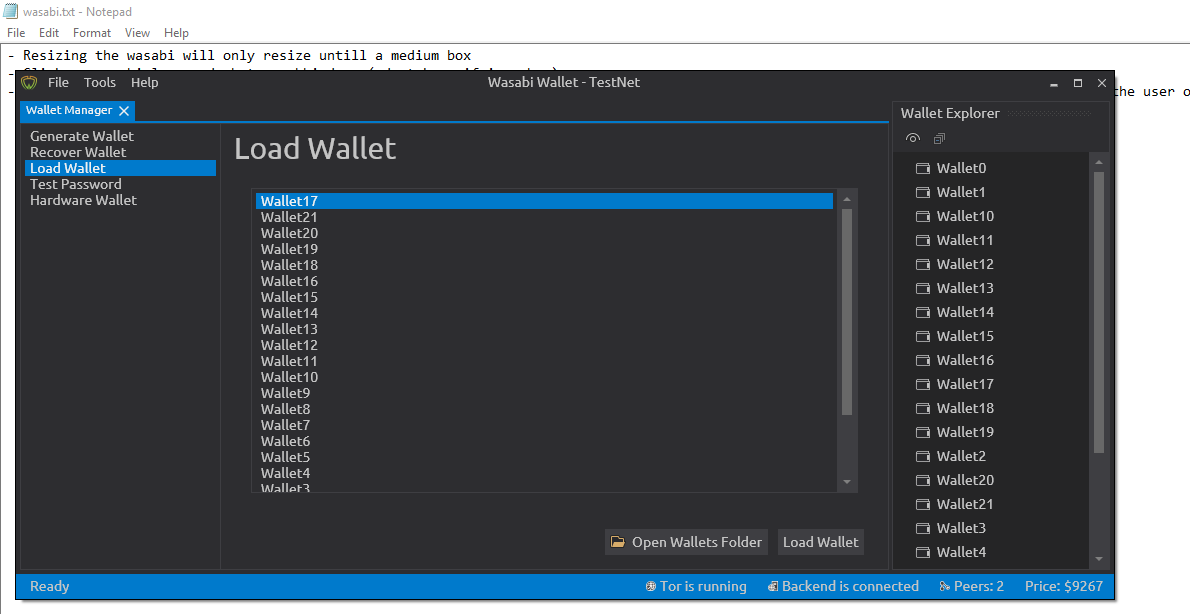Select Load Wallet in the sidebar

tap(121, 168)
